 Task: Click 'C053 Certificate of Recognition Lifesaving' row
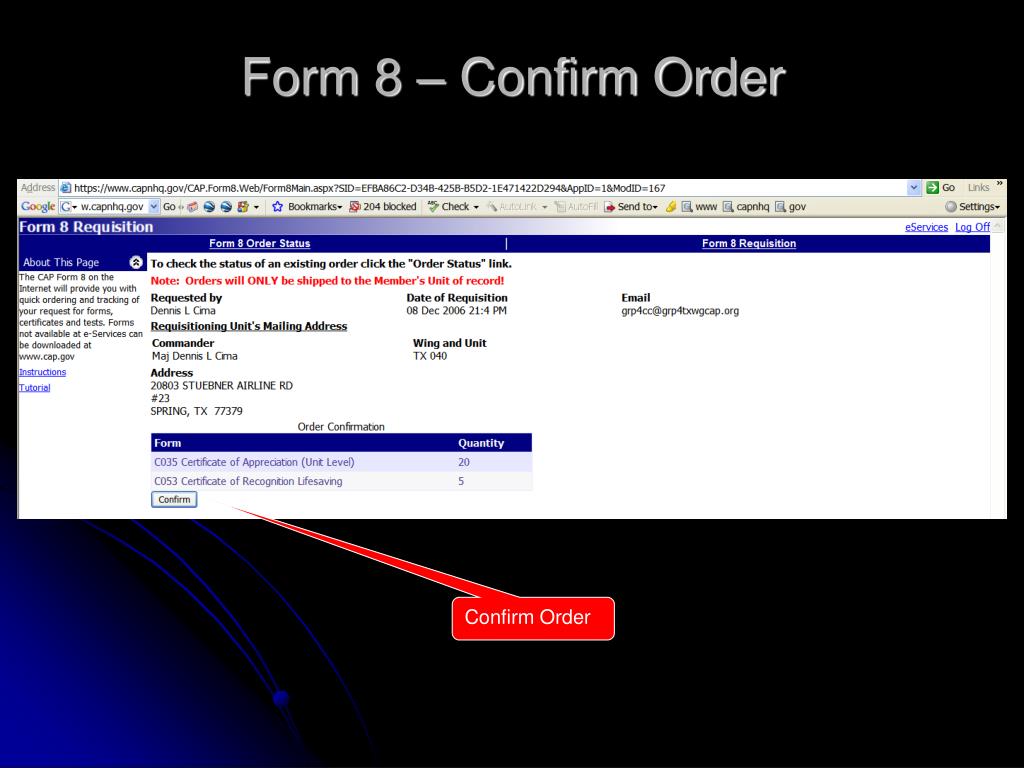click(342, 481)
